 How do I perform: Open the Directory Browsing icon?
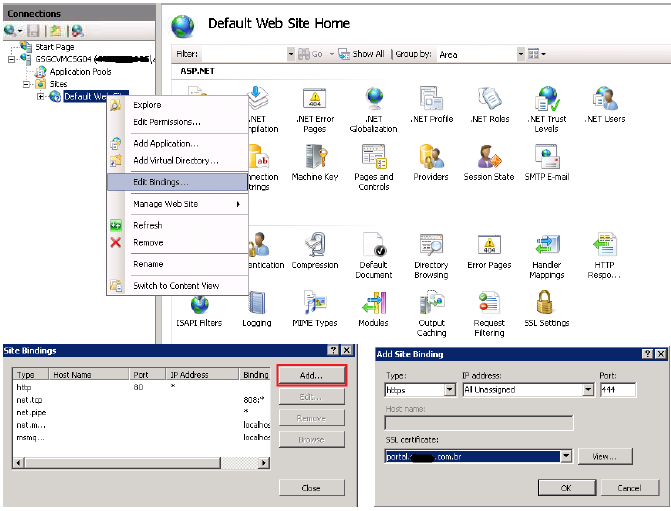point(431,248)
